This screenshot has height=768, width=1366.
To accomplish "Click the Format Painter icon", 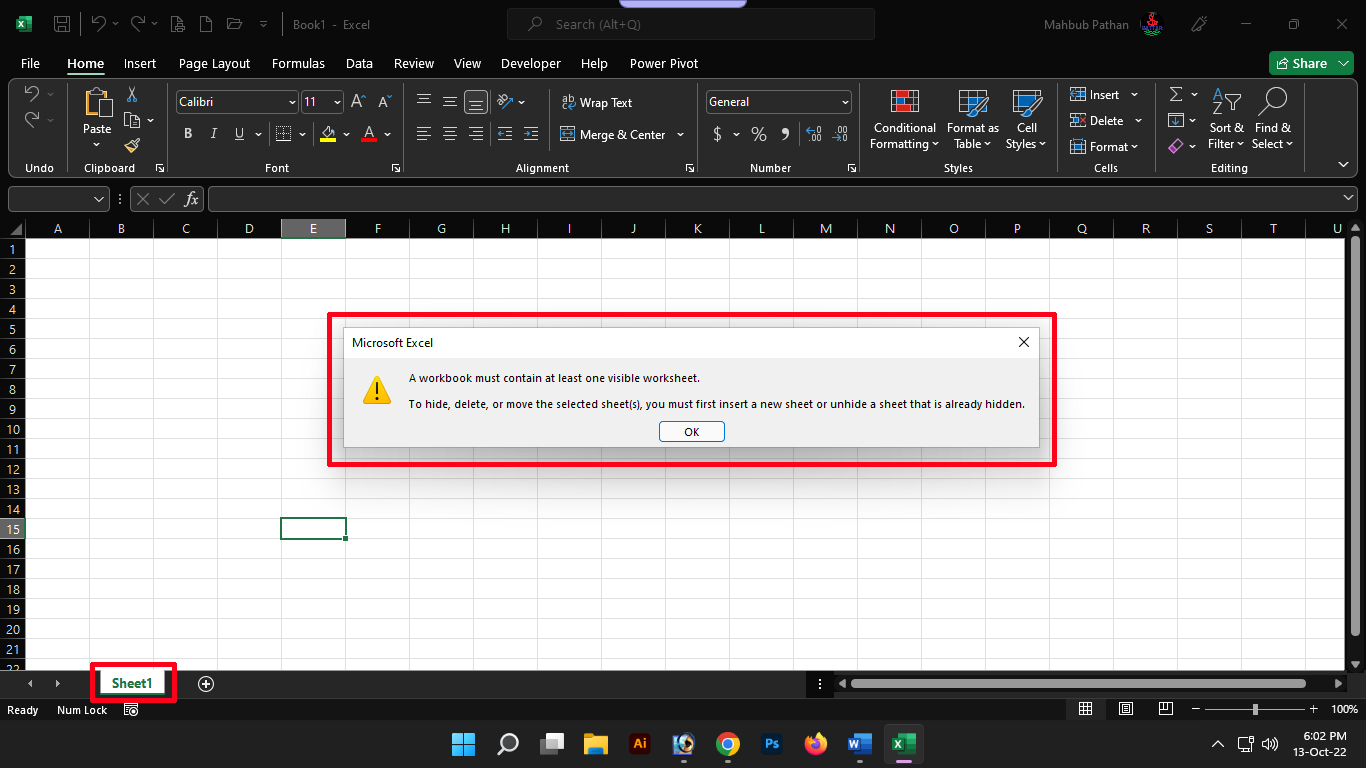I will point(132,146).
